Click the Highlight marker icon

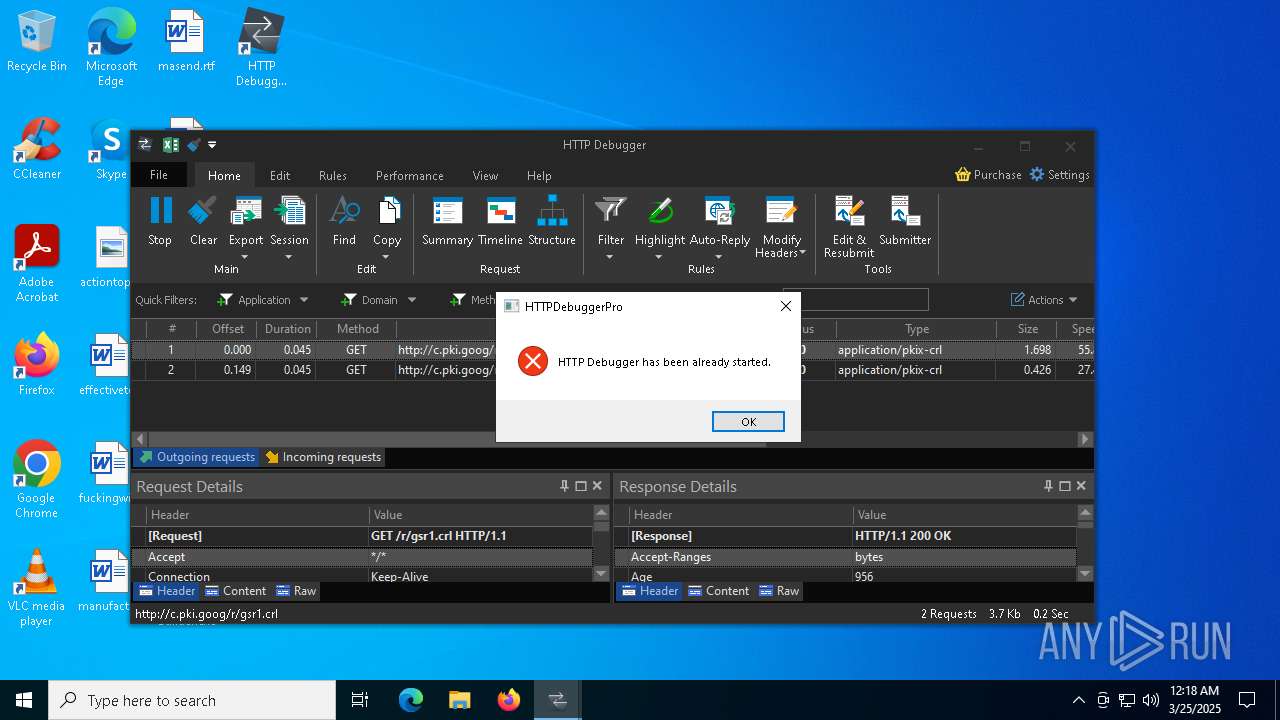tap(660, 211)
